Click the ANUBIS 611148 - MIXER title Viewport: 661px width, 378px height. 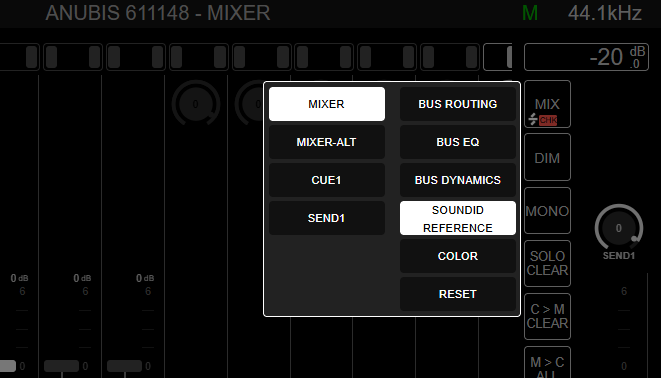coord(158,13)
